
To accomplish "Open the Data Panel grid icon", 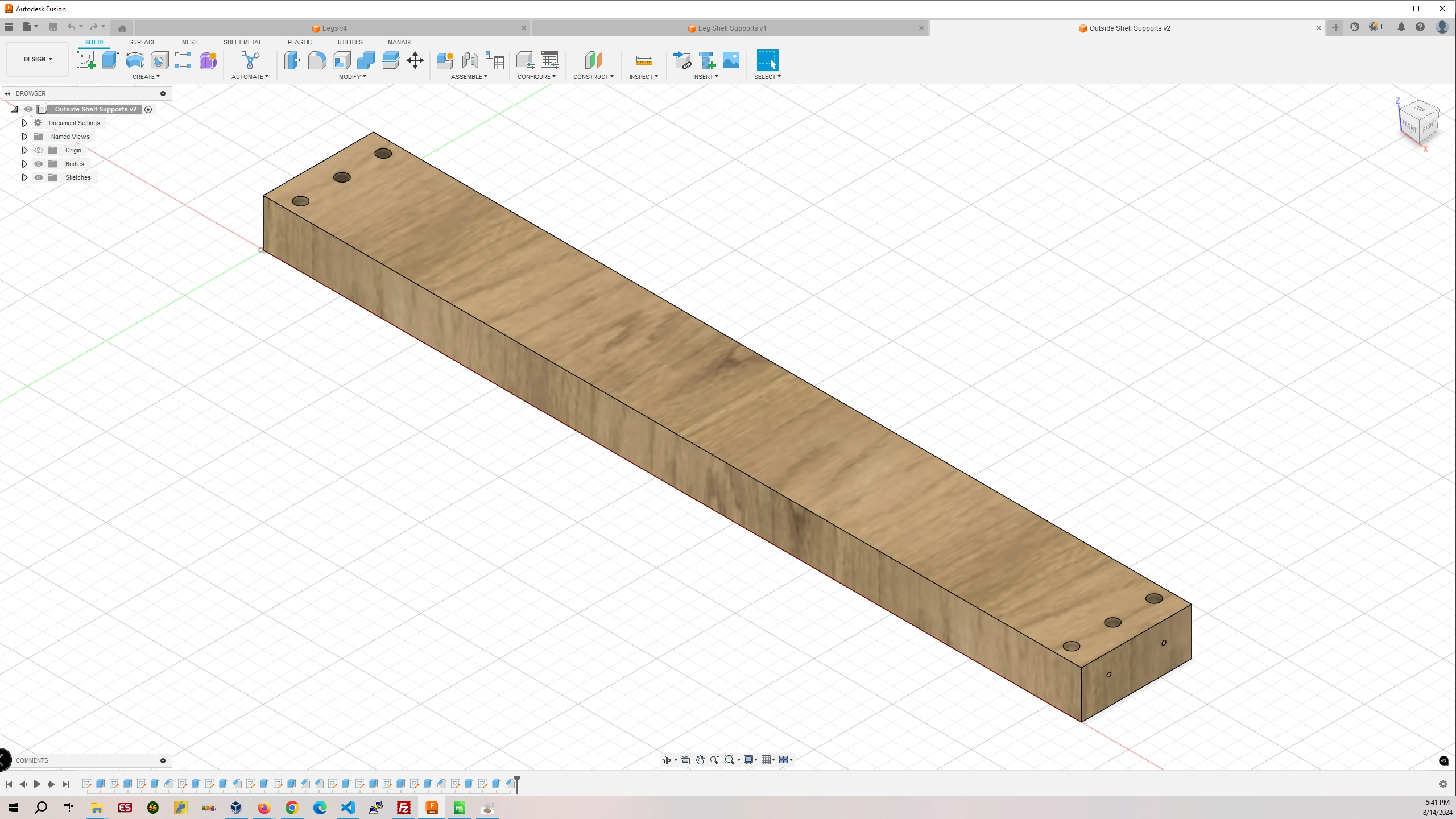I will [9, 27].
